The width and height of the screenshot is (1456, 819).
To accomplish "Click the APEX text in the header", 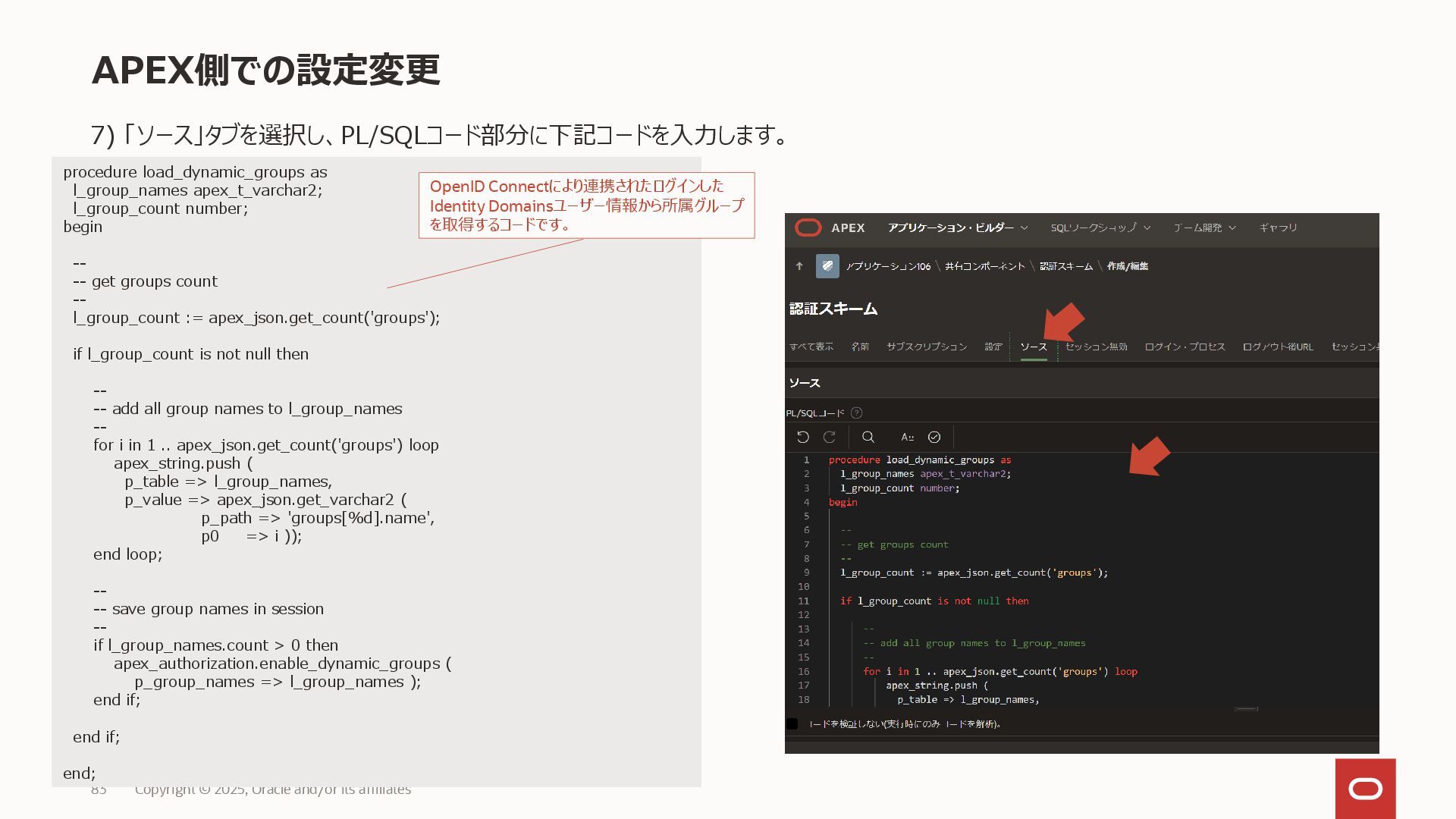I will 848,227.
